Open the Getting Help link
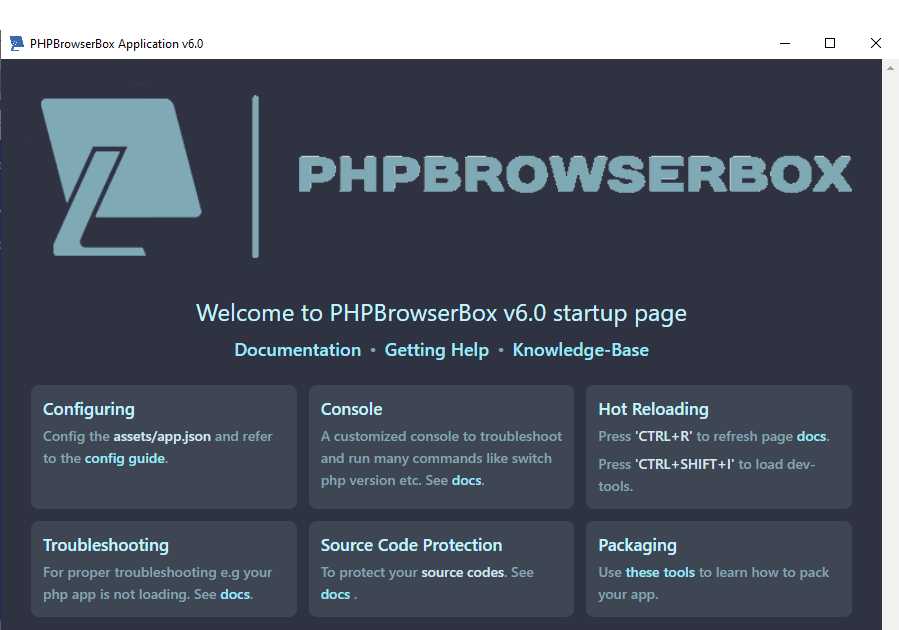Image resolution: width=899 pixels, height=630 pixels. pos(436,350)
